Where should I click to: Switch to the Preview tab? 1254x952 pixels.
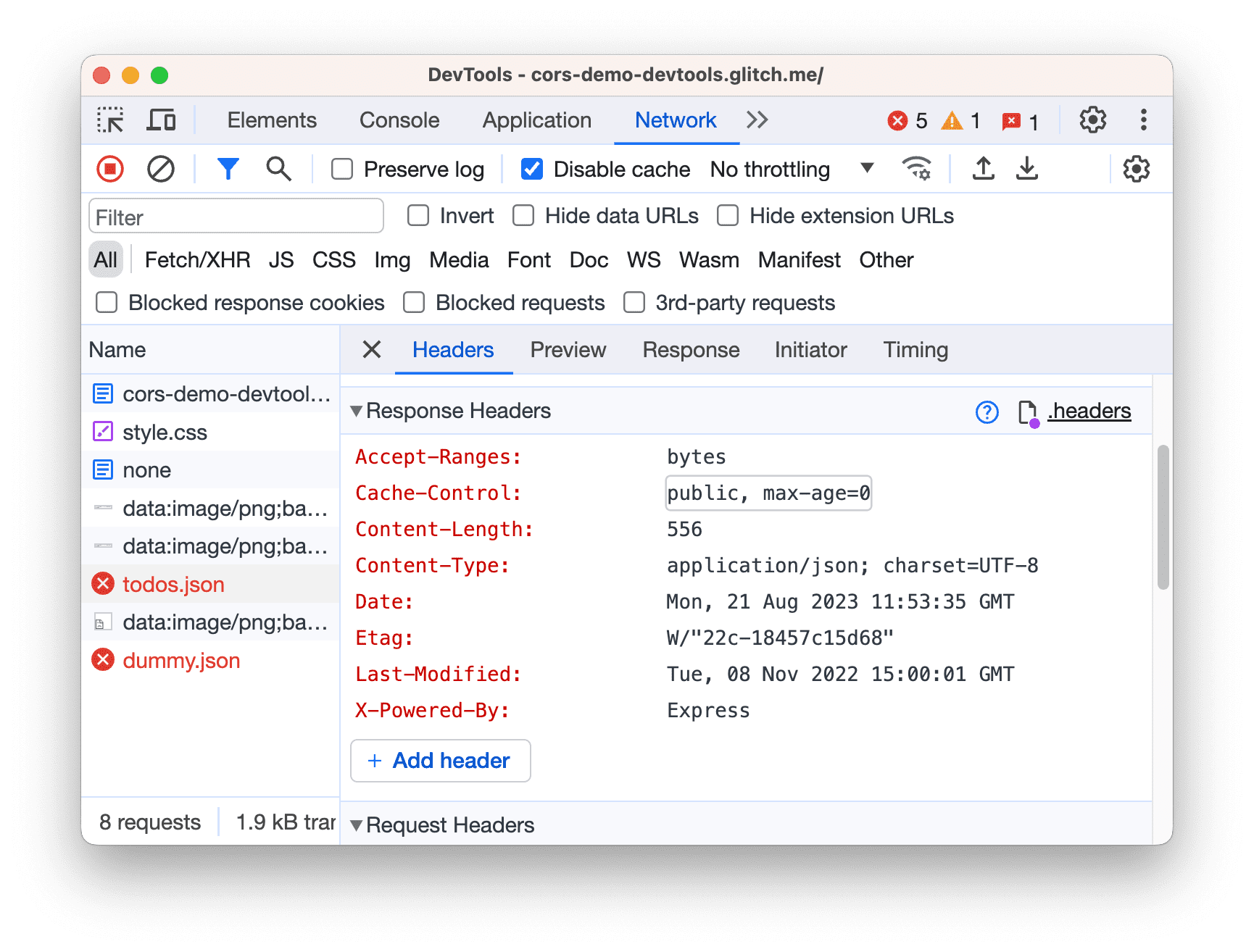coord(568,350)
